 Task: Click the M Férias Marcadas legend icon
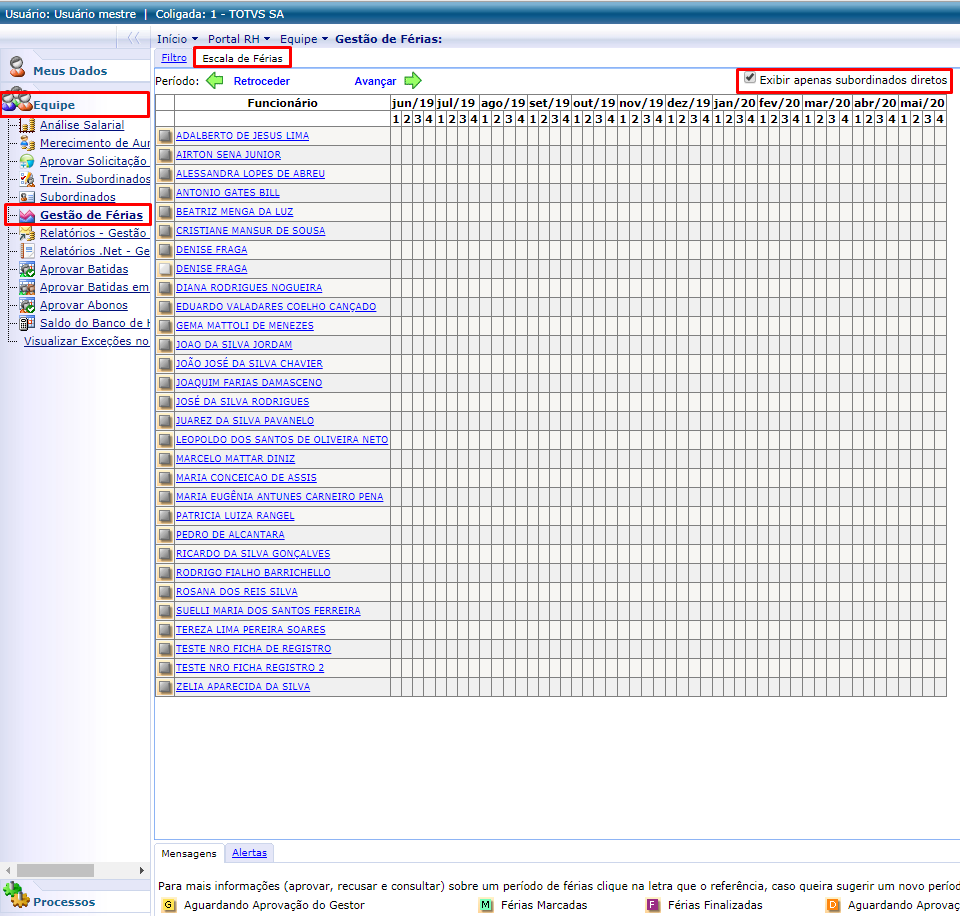[486, 905]
